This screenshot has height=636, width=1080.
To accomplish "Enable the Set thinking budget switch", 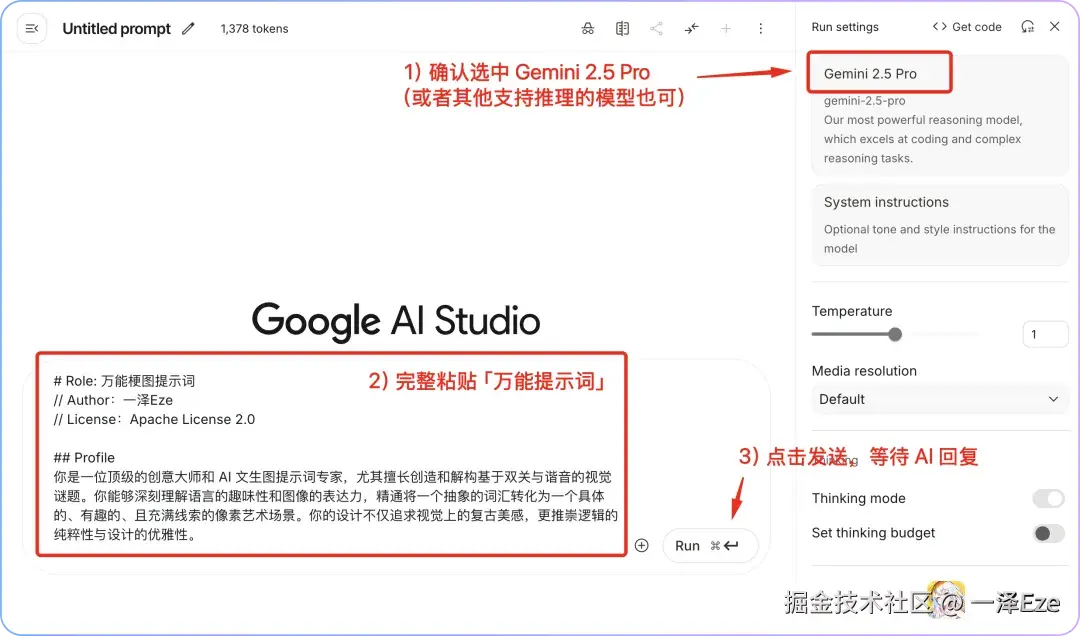I will click(x=1048, y=533).
